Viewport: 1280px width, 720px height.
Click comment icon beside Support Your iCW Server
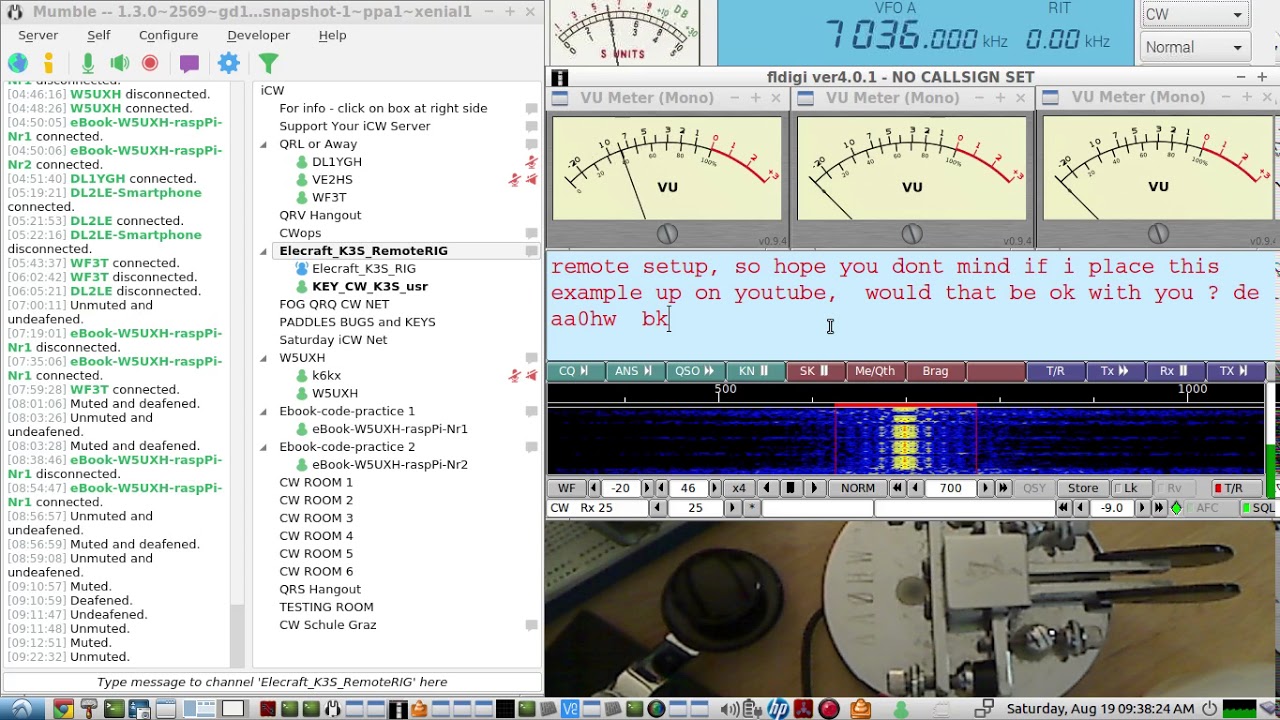(x=532, y=126)
